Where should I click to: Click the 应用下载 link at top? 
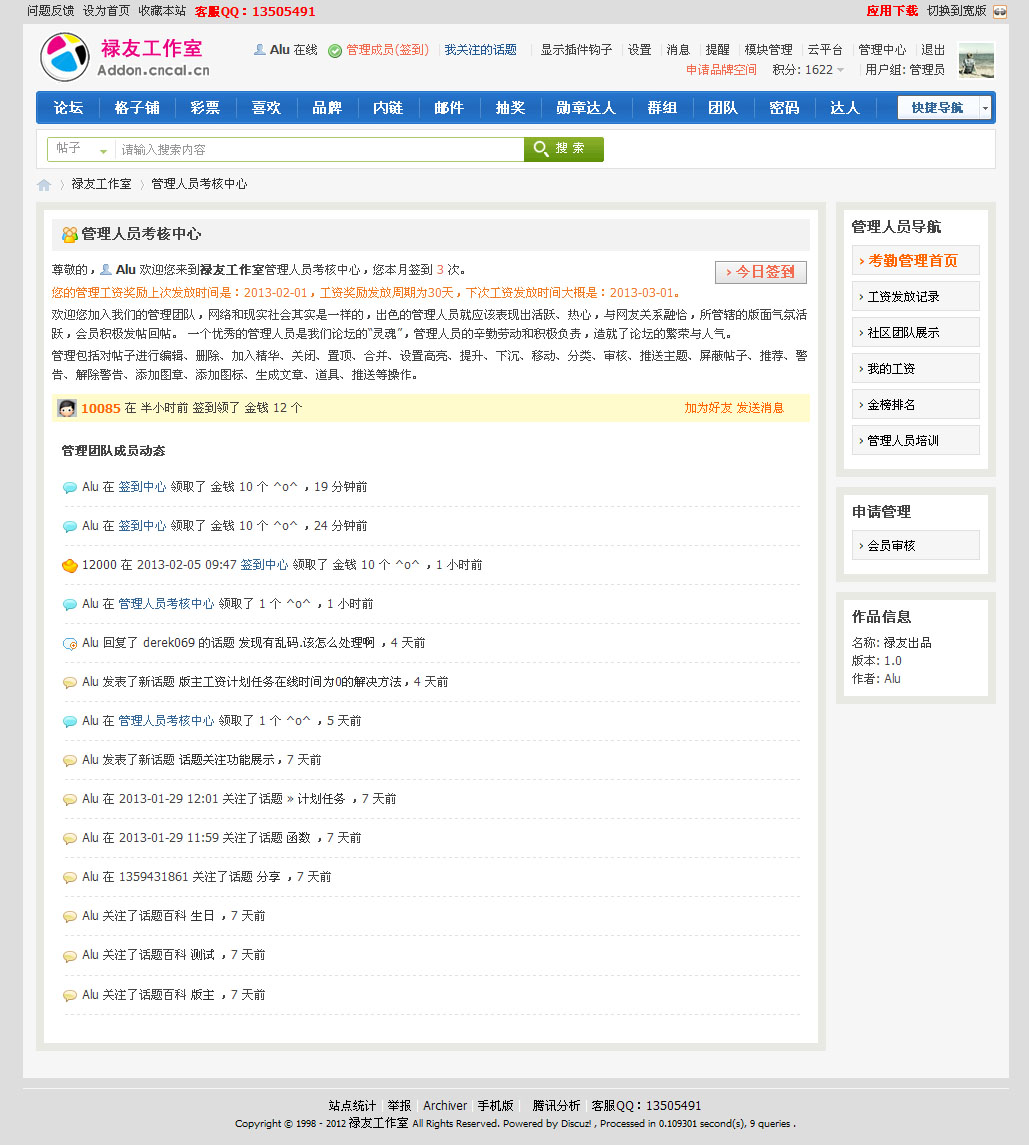(892, 11)
